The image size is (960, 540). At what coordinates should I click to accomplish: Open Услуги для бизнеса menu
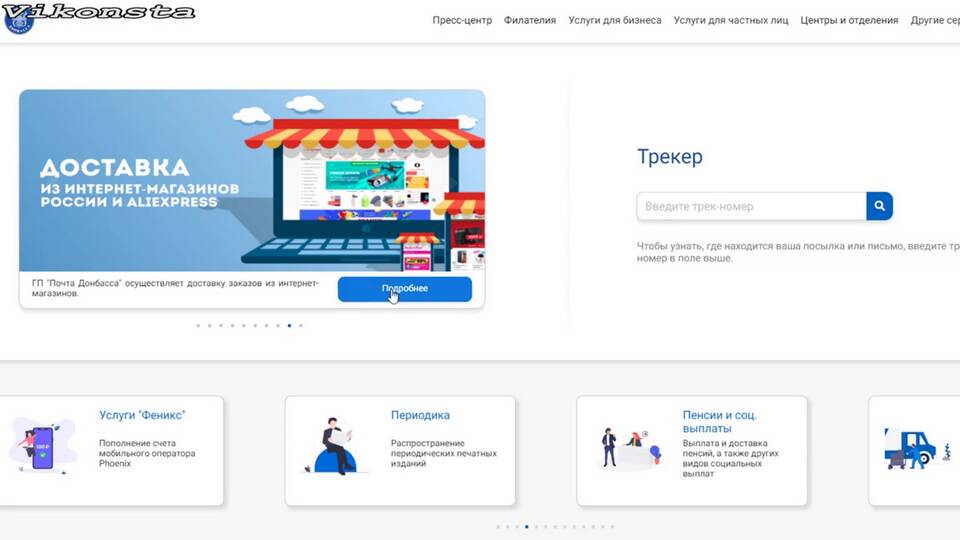click(x=615, y=20)
